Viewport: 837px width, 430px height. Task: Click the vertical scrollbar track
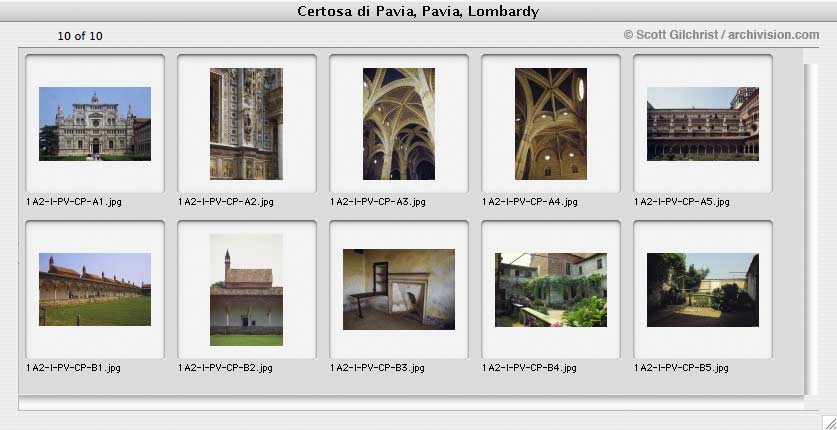[x=810, y=229]
